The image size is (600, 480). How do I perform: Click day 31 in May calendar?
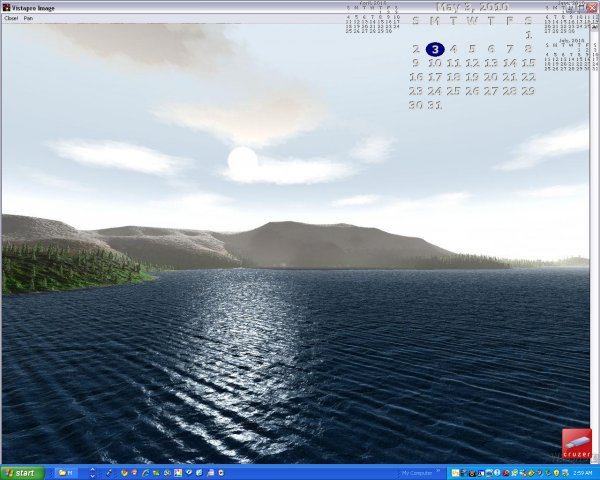coord(434,105)
